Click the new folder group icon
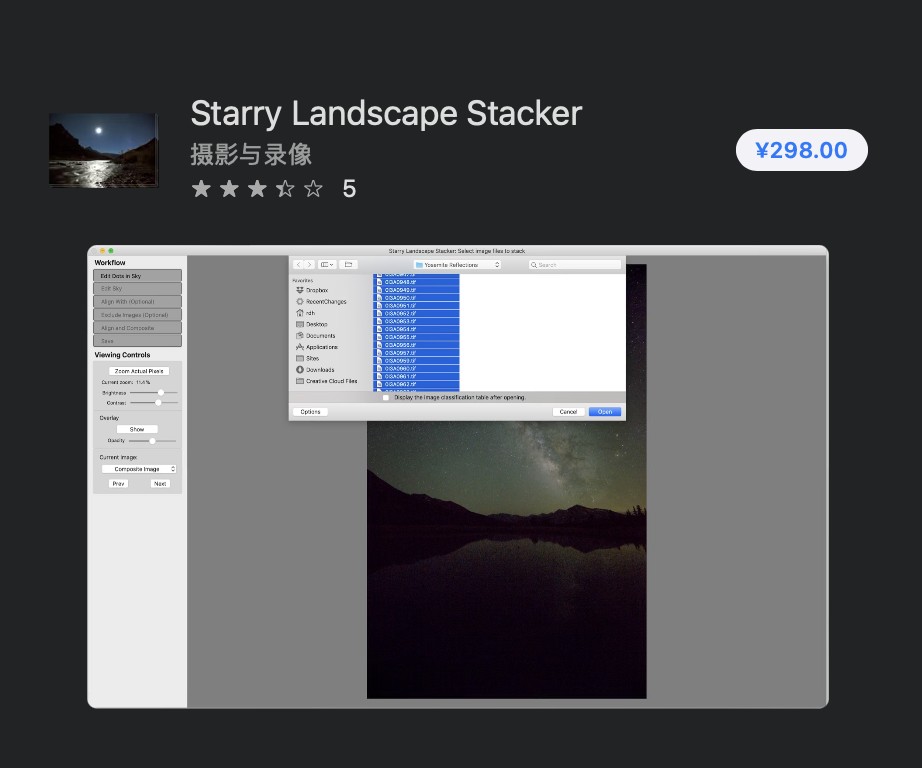 coord(348,265)
